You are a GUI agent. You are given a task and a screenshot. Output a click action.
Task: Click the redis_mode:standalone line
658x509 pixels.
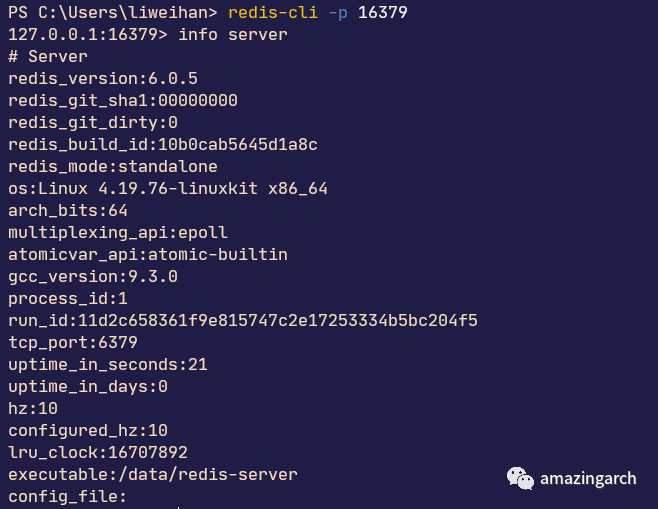coord(113,167)
